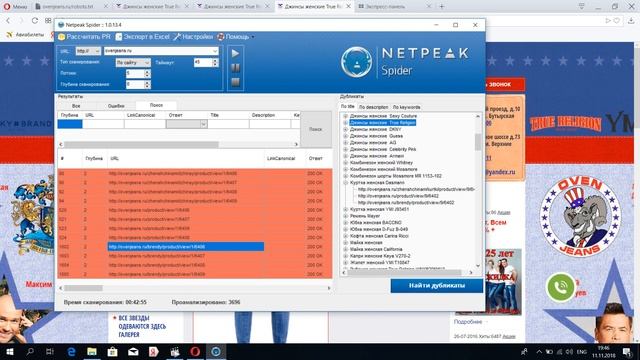This screenshot has height=360, width=640.
Task: Open the Windows Start menu
Action: pos(9,351)
